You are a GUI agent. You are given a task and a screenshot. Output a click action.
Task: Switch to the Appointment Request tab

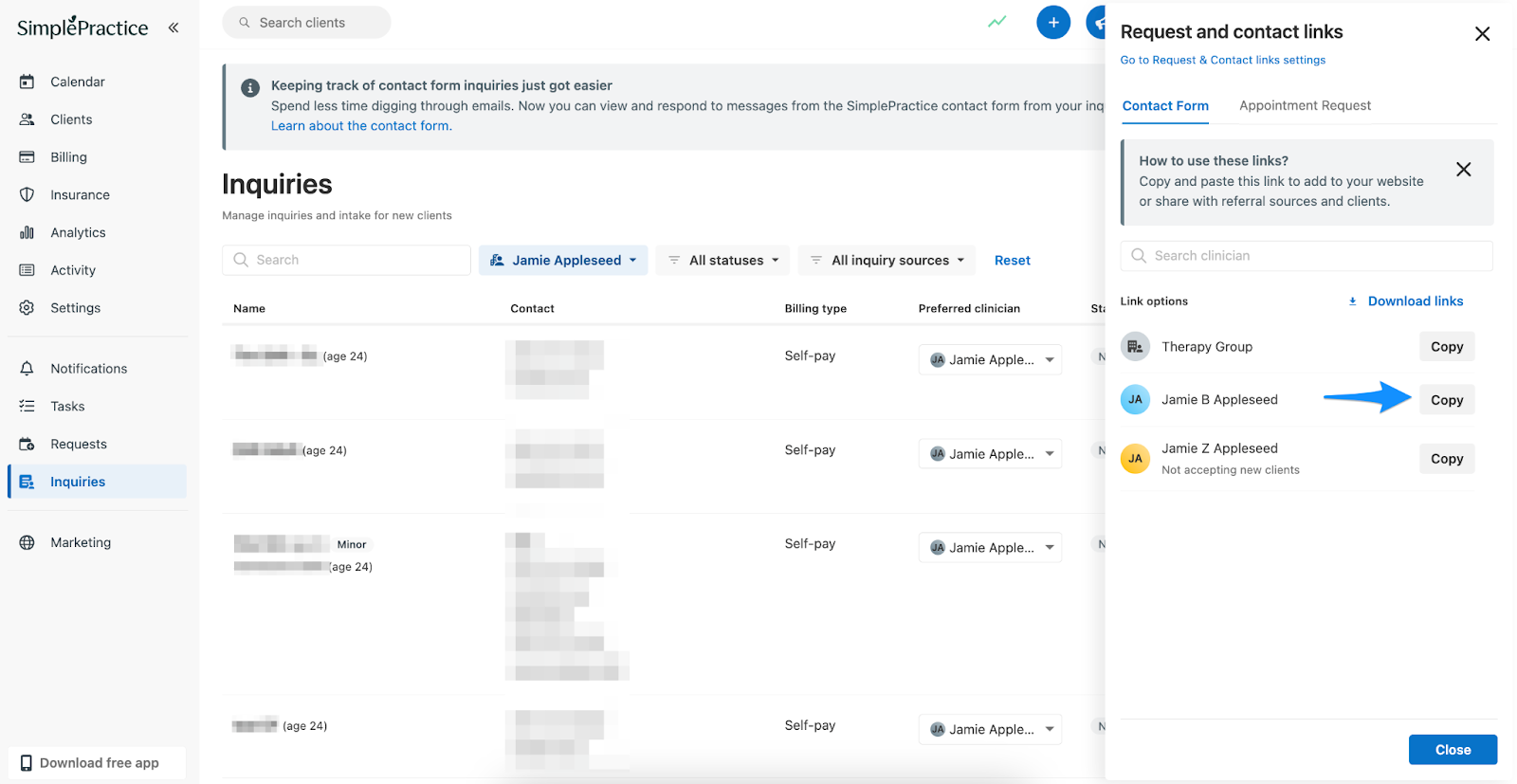[x=1305, y=106]
